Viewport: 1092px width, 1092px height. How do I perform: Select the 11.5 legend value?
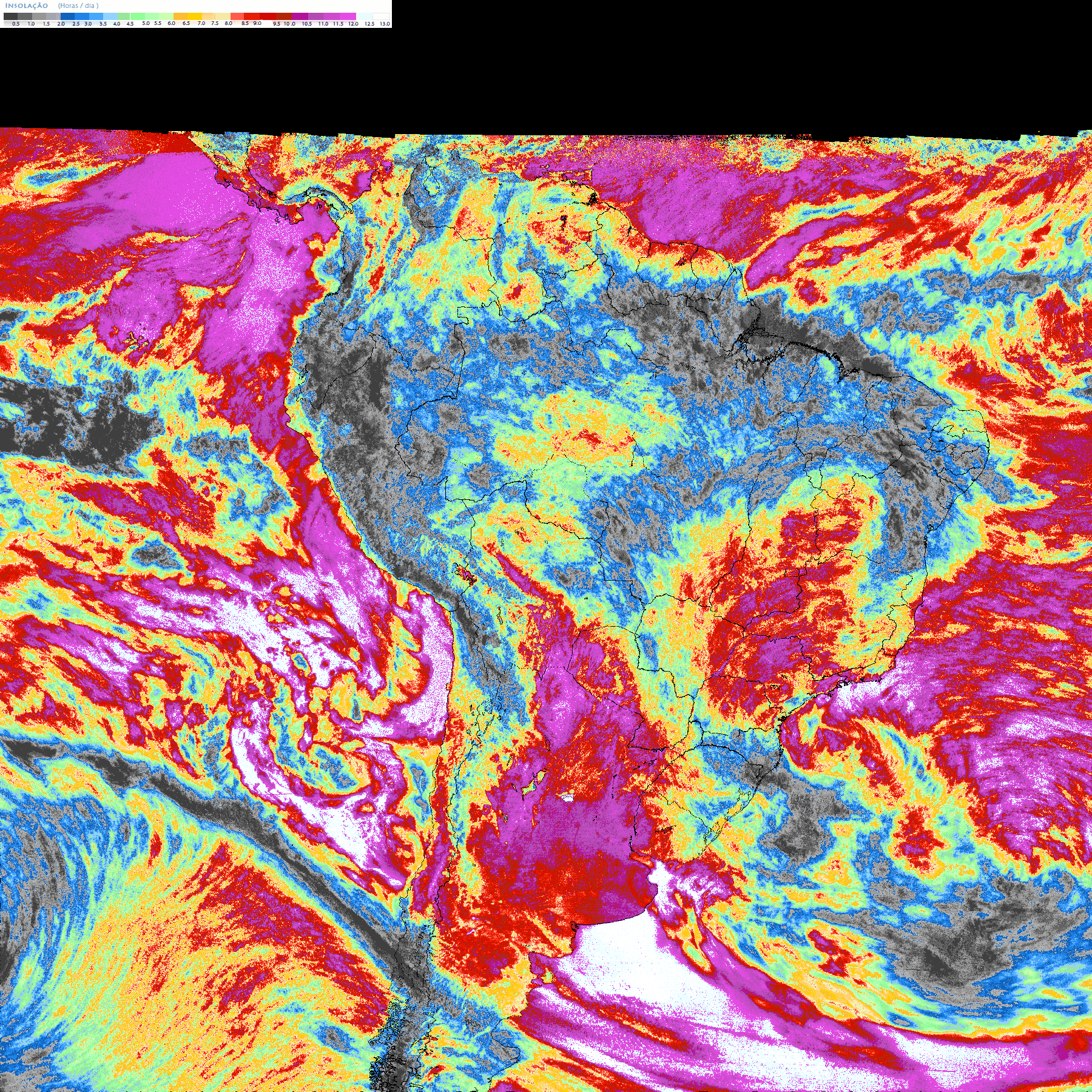click(x=338, y=24)
